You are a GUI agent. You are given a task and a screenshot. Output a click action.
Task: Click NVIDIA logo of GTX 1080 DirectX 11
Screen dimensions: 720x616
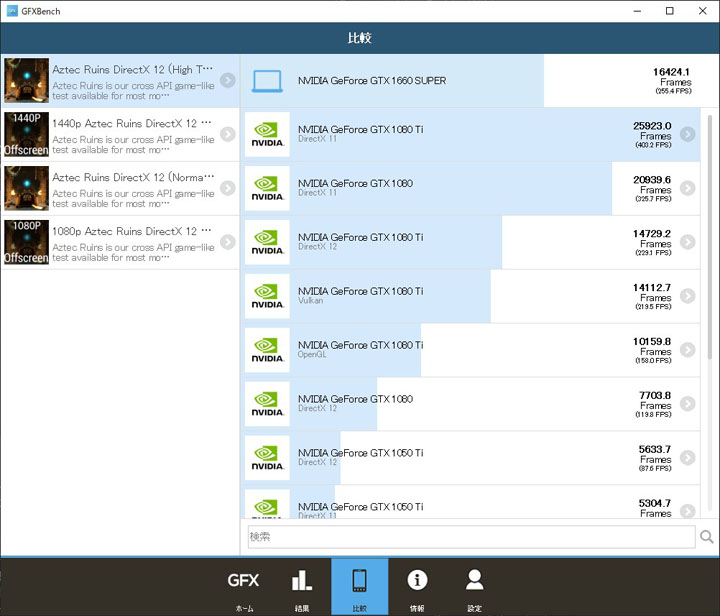[x=267, y=188]
